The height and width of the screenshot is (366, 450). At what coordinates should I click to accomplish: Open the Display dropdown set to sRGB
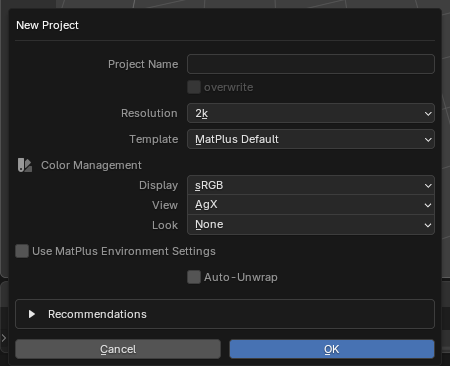(311, 185)
